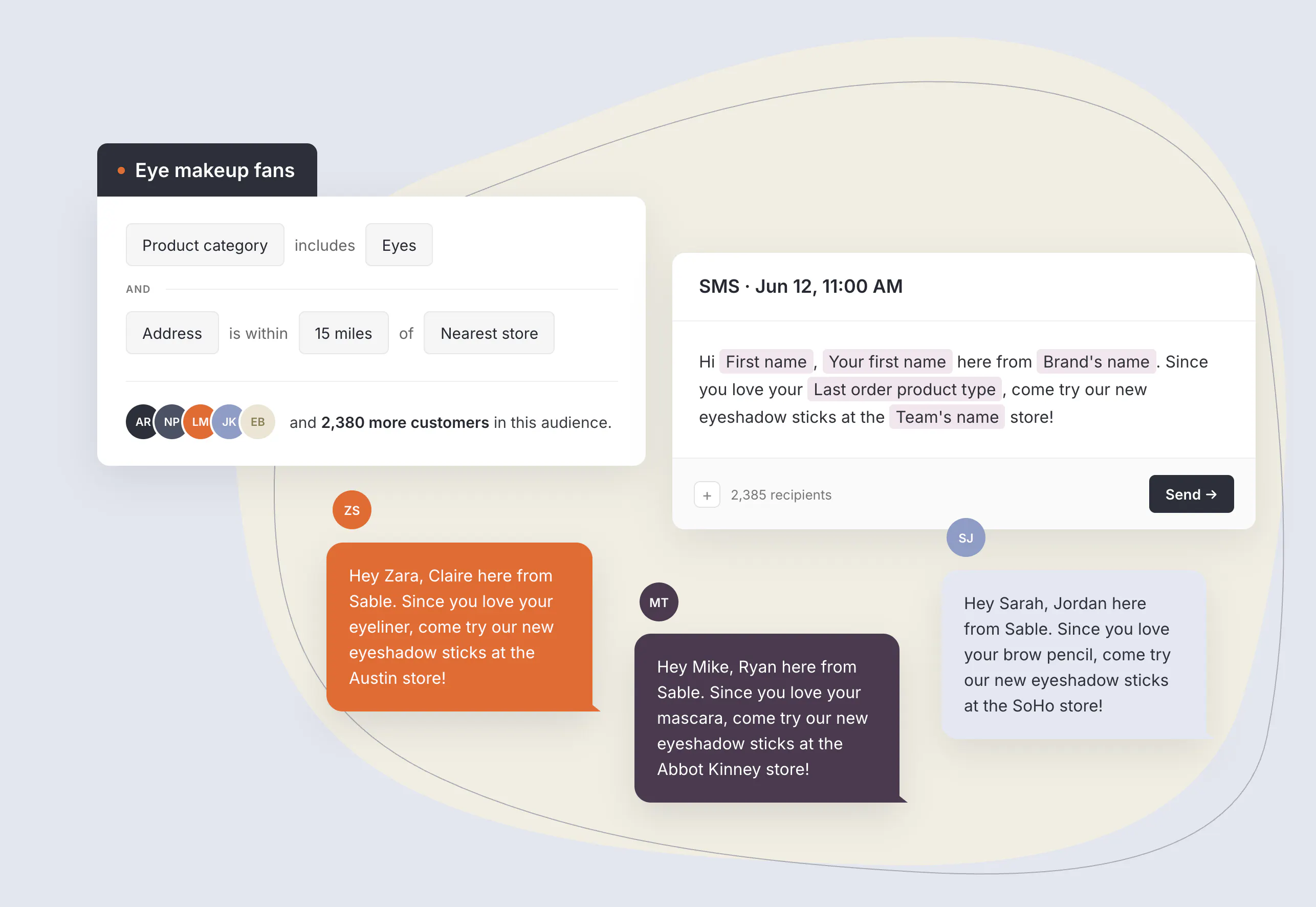
Task: Open the Address filter field
Action: tap(172, 333)
